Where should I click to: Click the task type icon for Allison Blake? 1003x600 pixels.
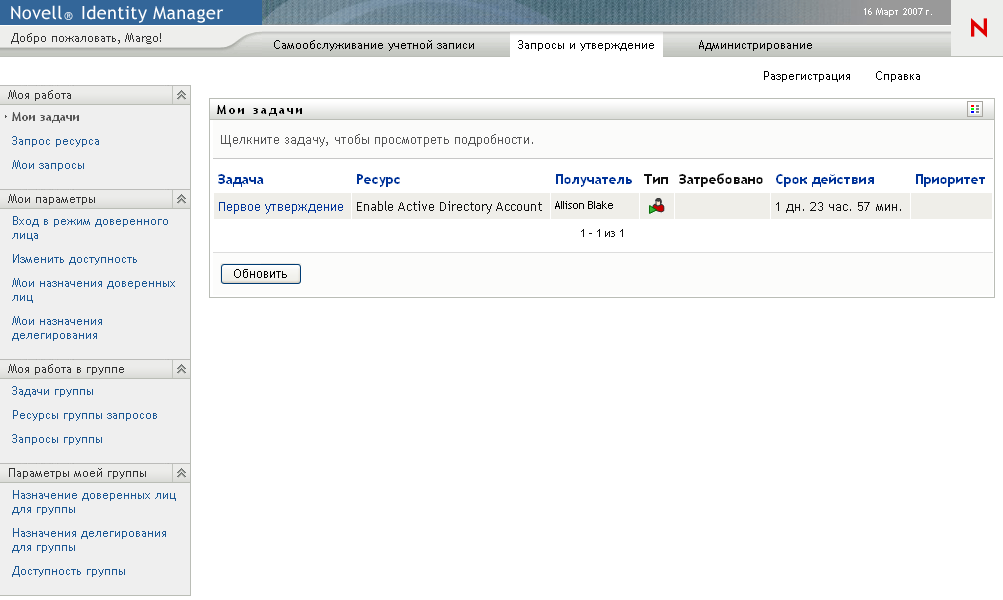coord(656,206)
